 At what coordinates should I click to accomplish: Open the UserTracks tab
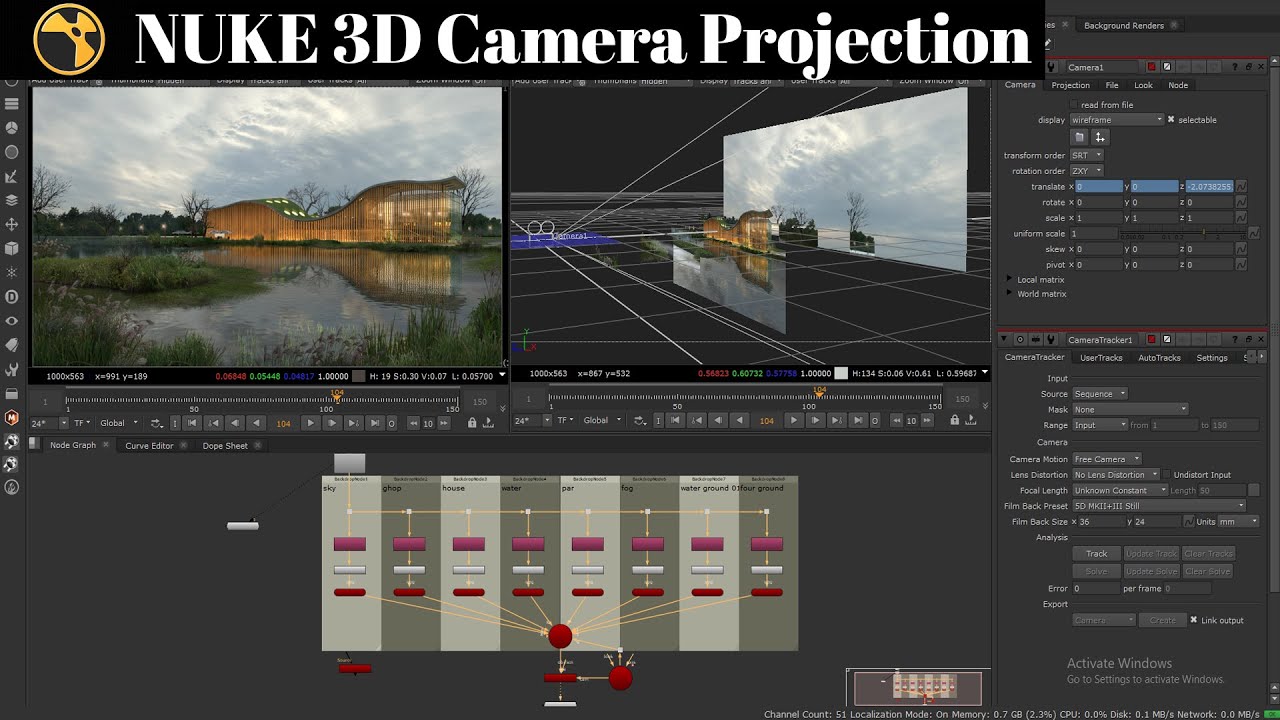click(1101, 357)
